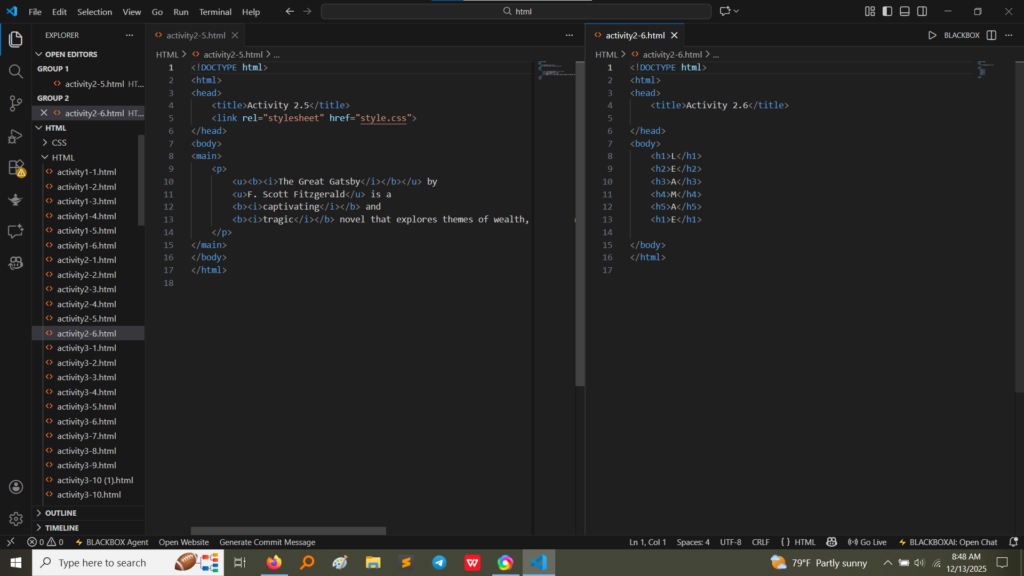
Task: Open the Extensions view icon
Action: [16, 167]
